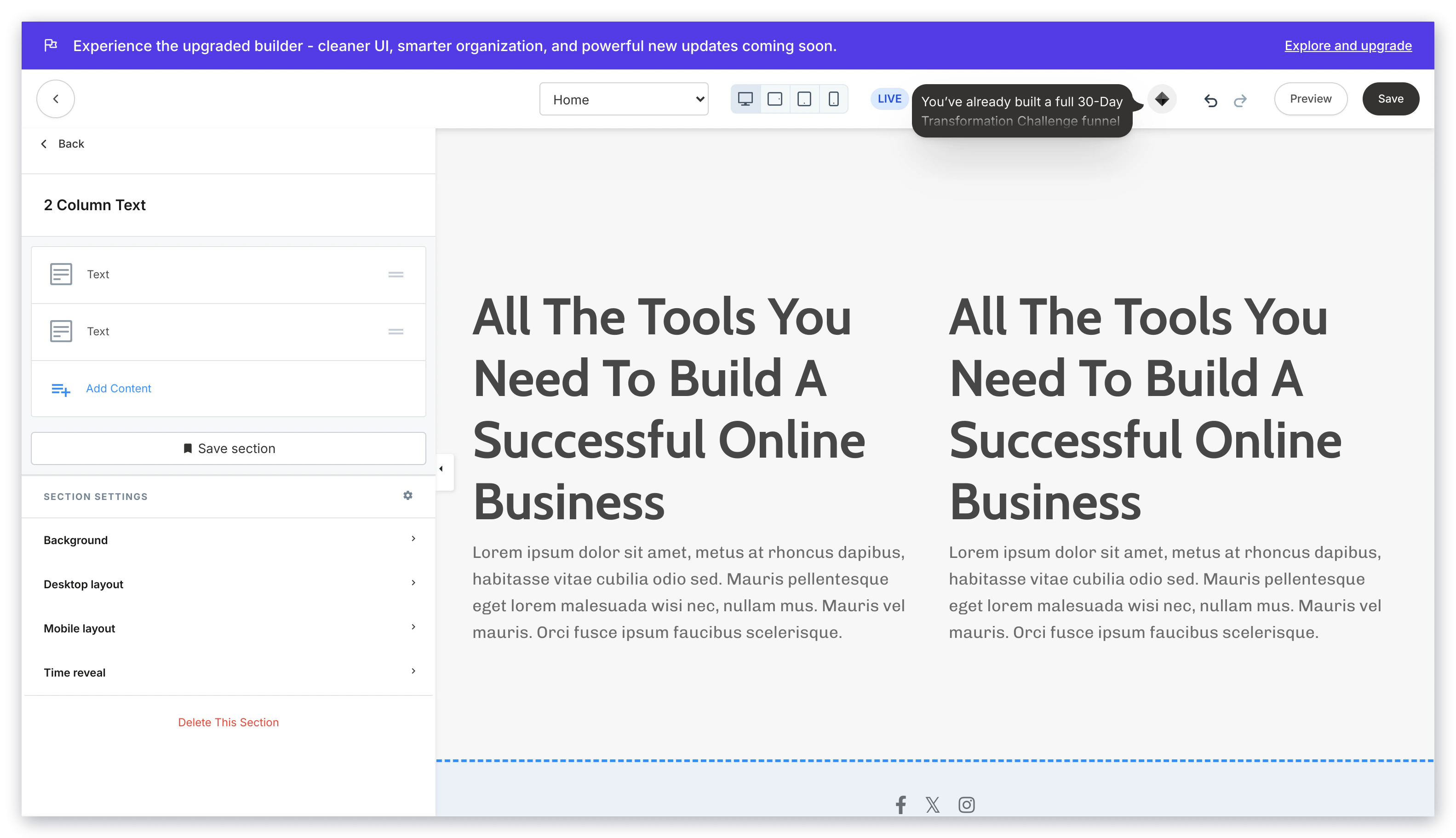The width and height of the screenshot is (1456, 838).
Task: Click upgraded builder banner message text
Action: tap(455, 46)
